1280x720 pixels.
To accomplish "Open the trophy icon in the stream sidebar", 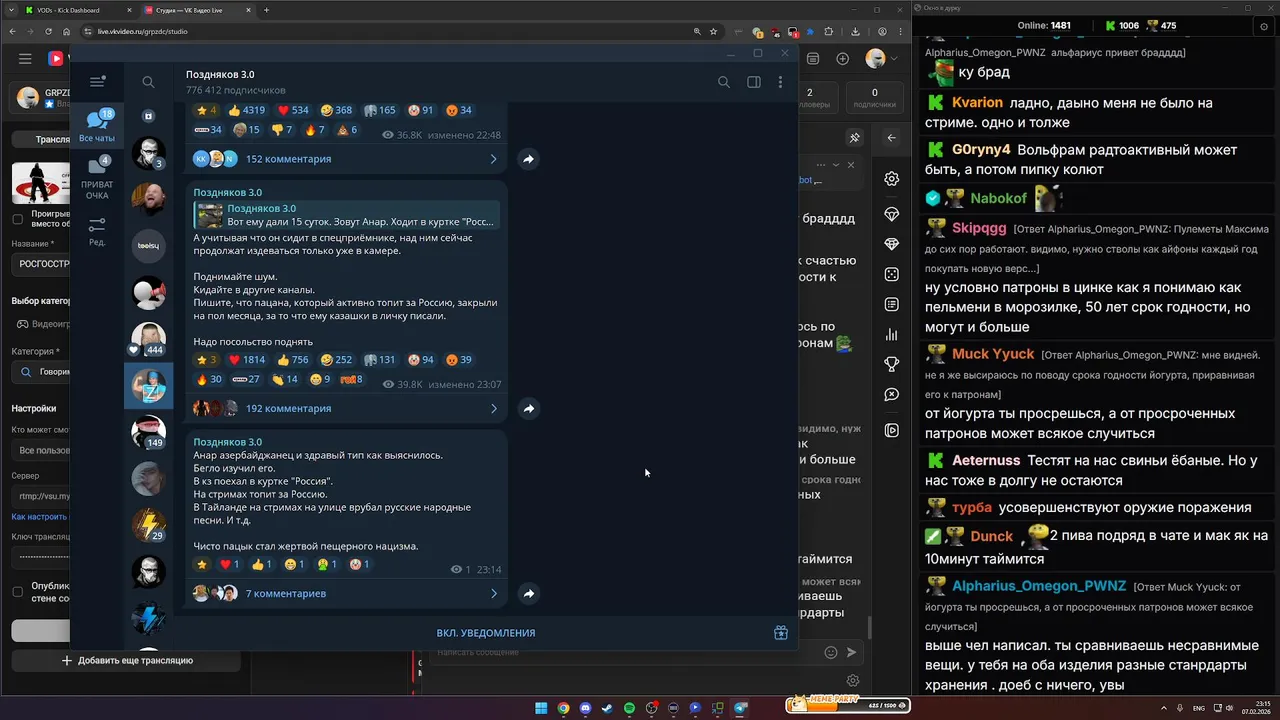I will coord(891,364).
